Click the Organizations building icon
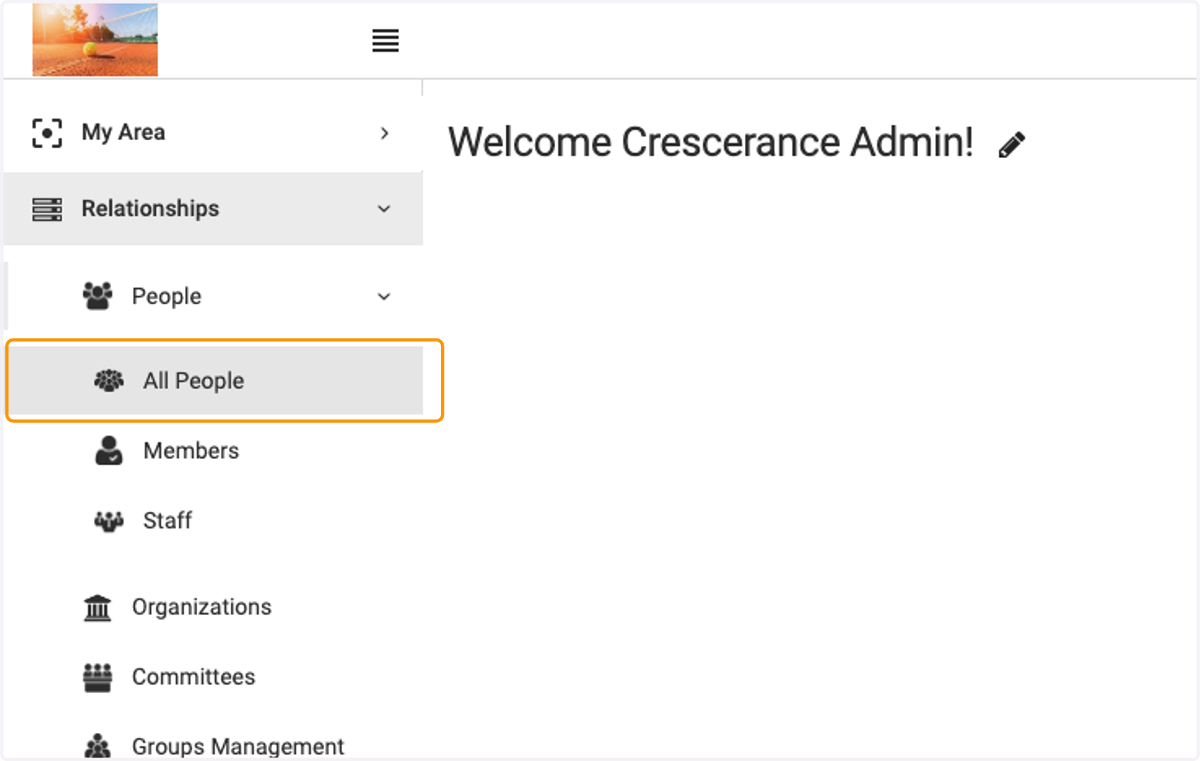 click(97, 607)
